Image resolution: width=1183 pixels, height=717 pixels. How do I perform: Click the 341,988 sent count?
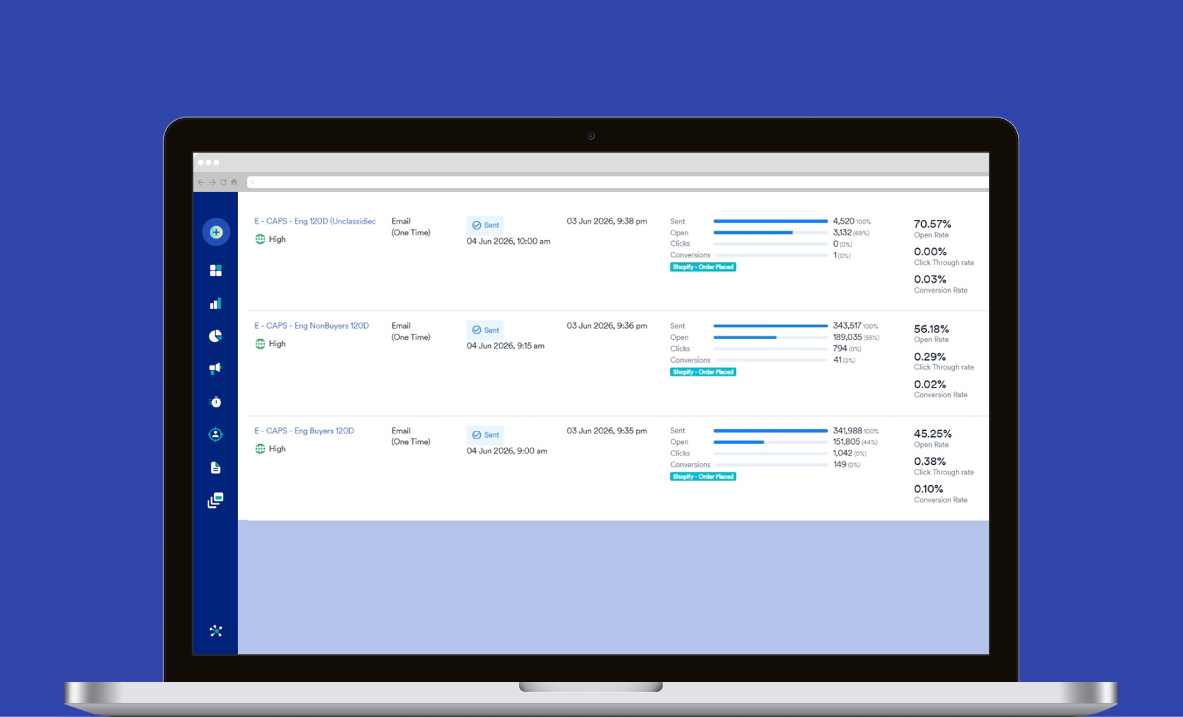point(847,431)
